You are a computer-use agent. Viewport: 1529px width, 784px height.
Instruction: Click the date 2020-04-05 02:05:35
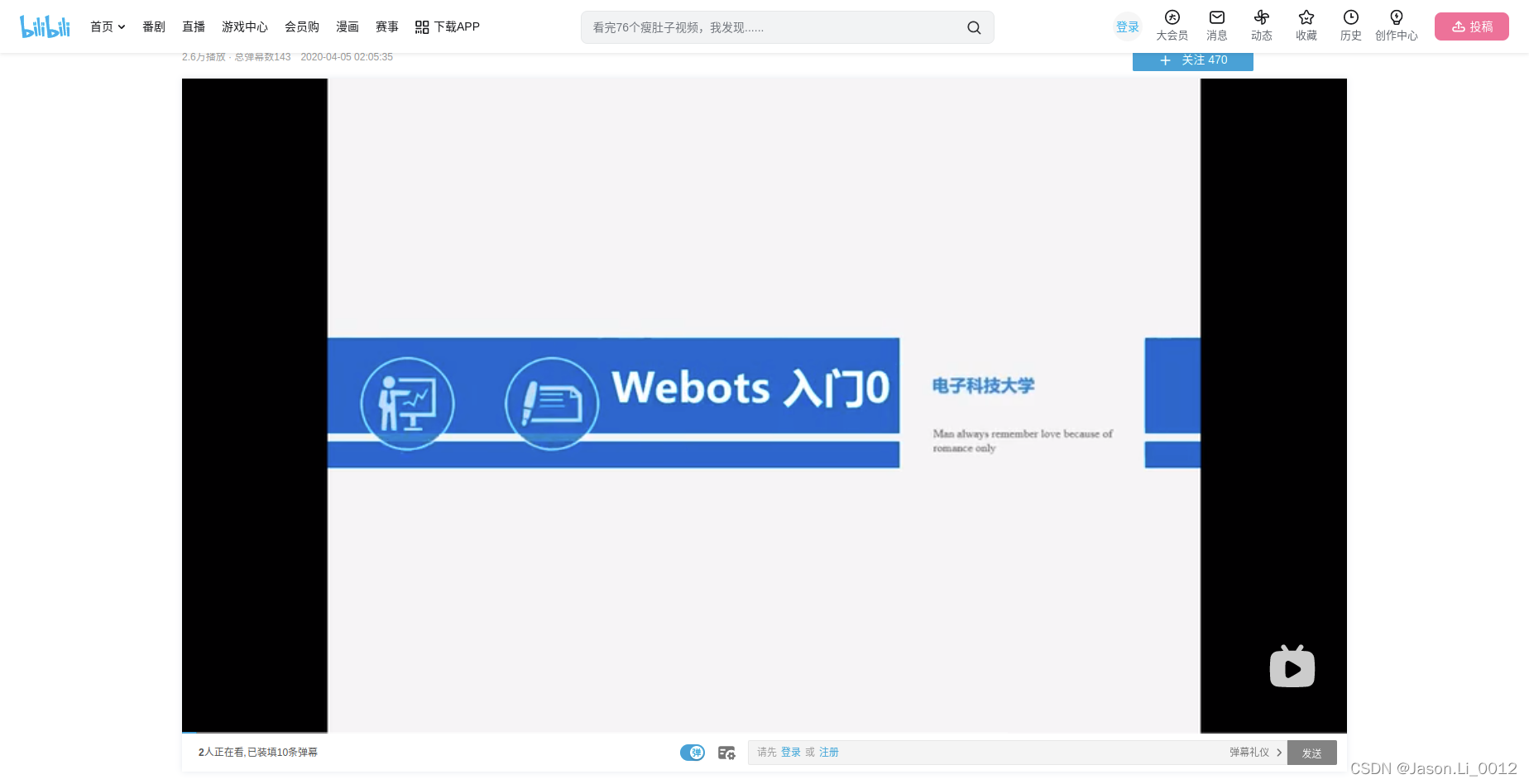(x=347, y=57)
